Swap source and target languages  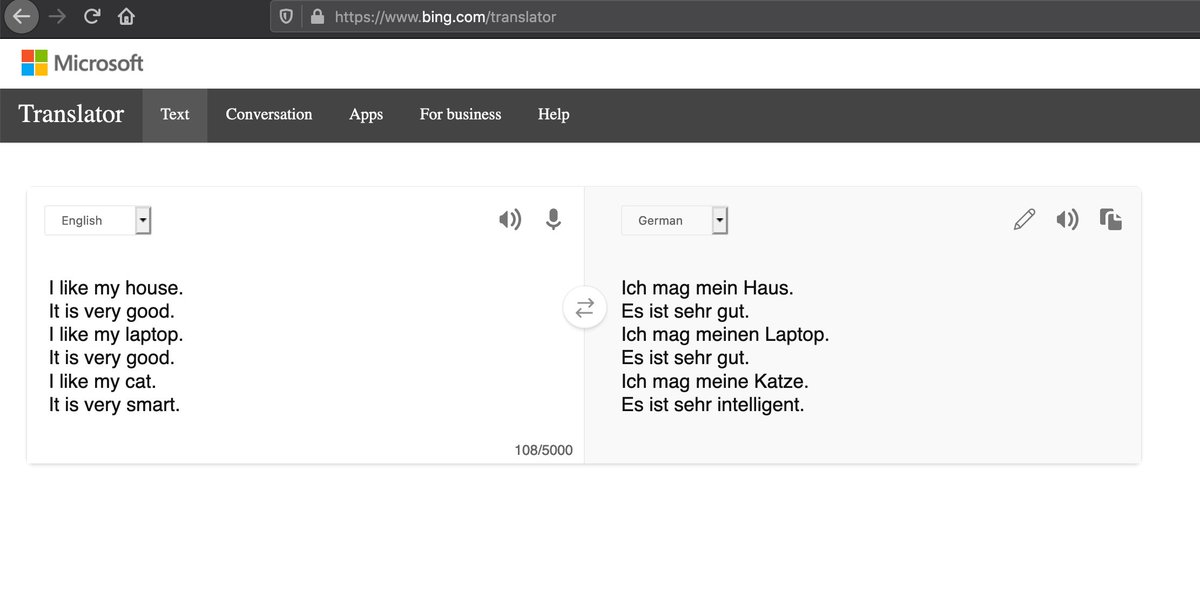click(585, 306)
